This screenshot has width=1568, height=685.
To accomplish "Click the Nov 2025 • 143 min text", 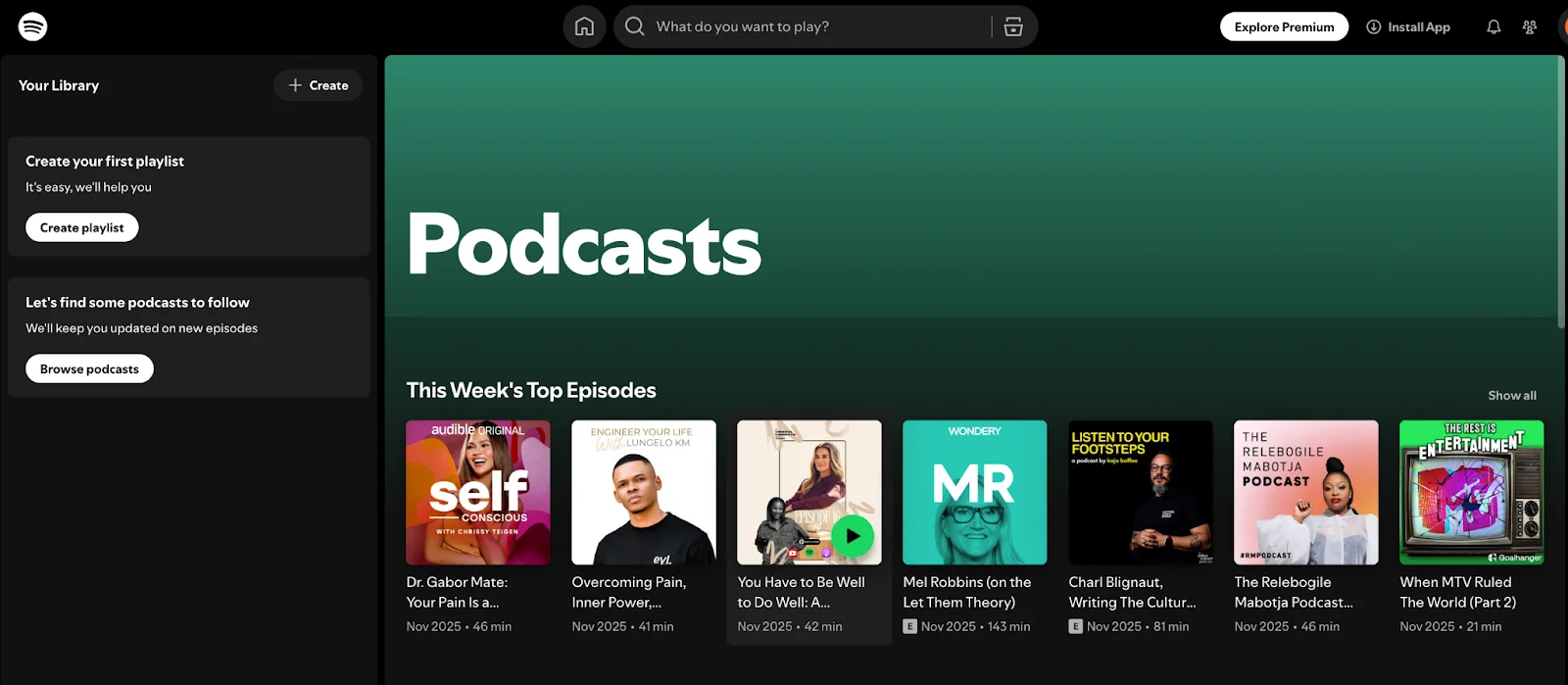I will coord(976,626).
